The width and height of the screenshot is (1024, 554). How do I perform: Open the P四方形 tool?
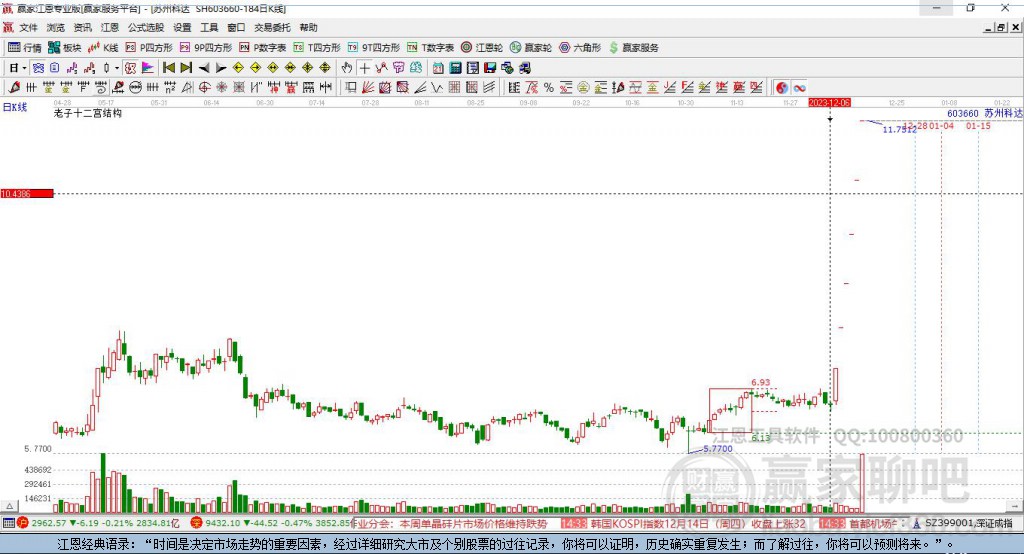coord(149,48)
